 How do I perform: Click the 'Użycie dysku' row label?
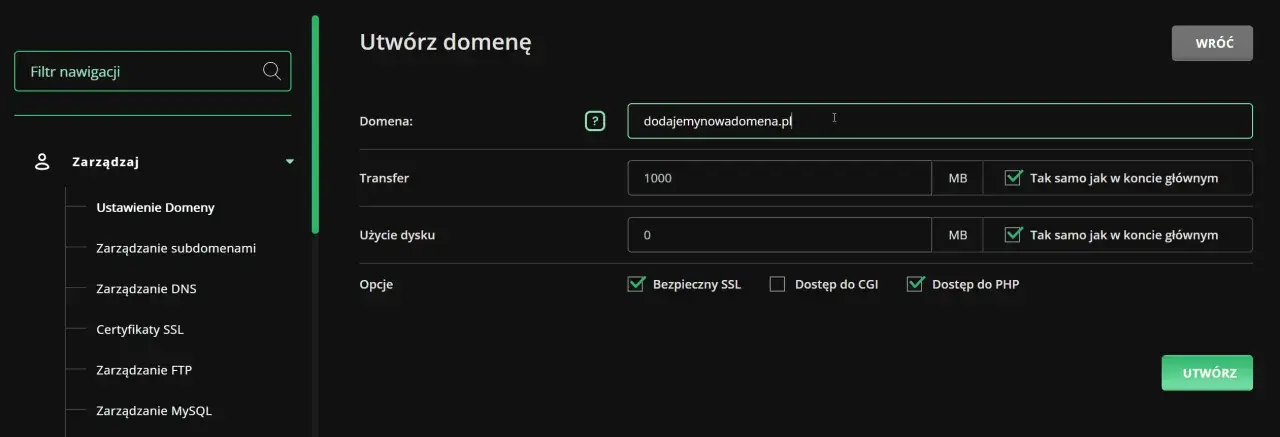pos(397,235)
